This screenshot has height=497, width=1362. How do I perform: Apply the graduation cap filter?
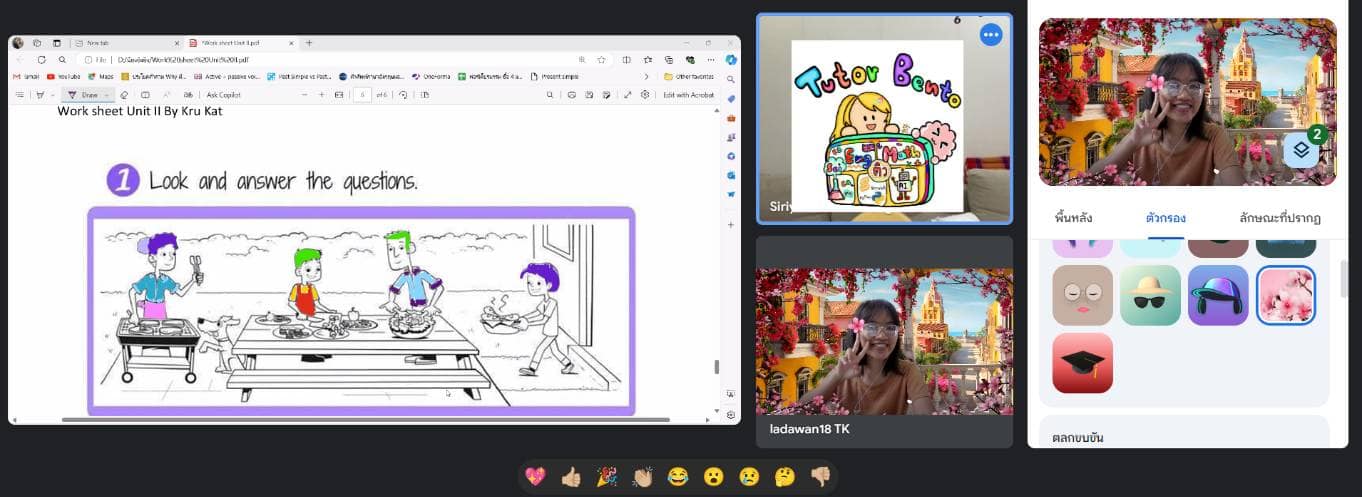tap(1082, 363)
